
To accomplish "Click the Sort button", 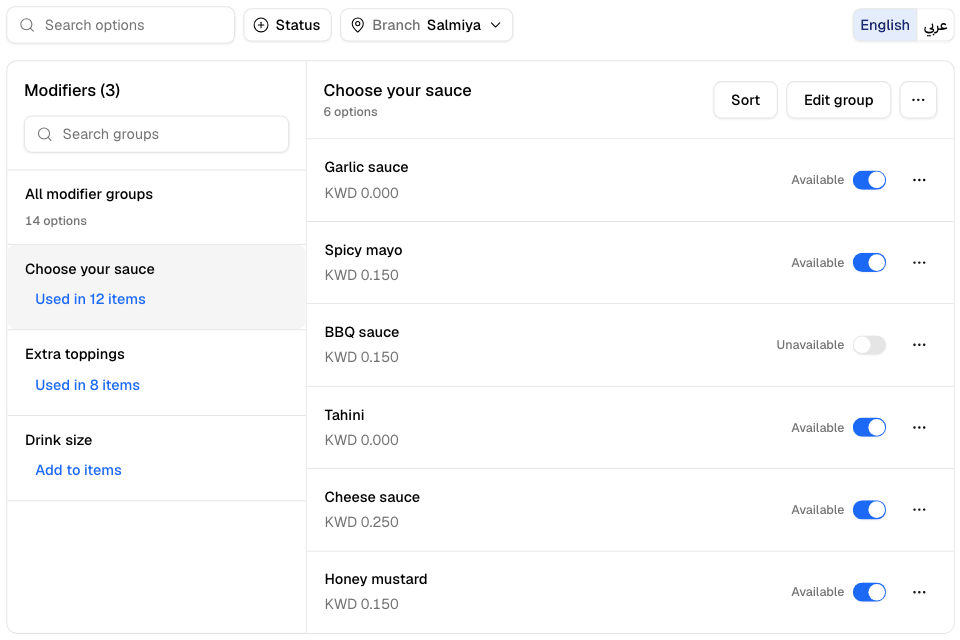I will point(745,100).
